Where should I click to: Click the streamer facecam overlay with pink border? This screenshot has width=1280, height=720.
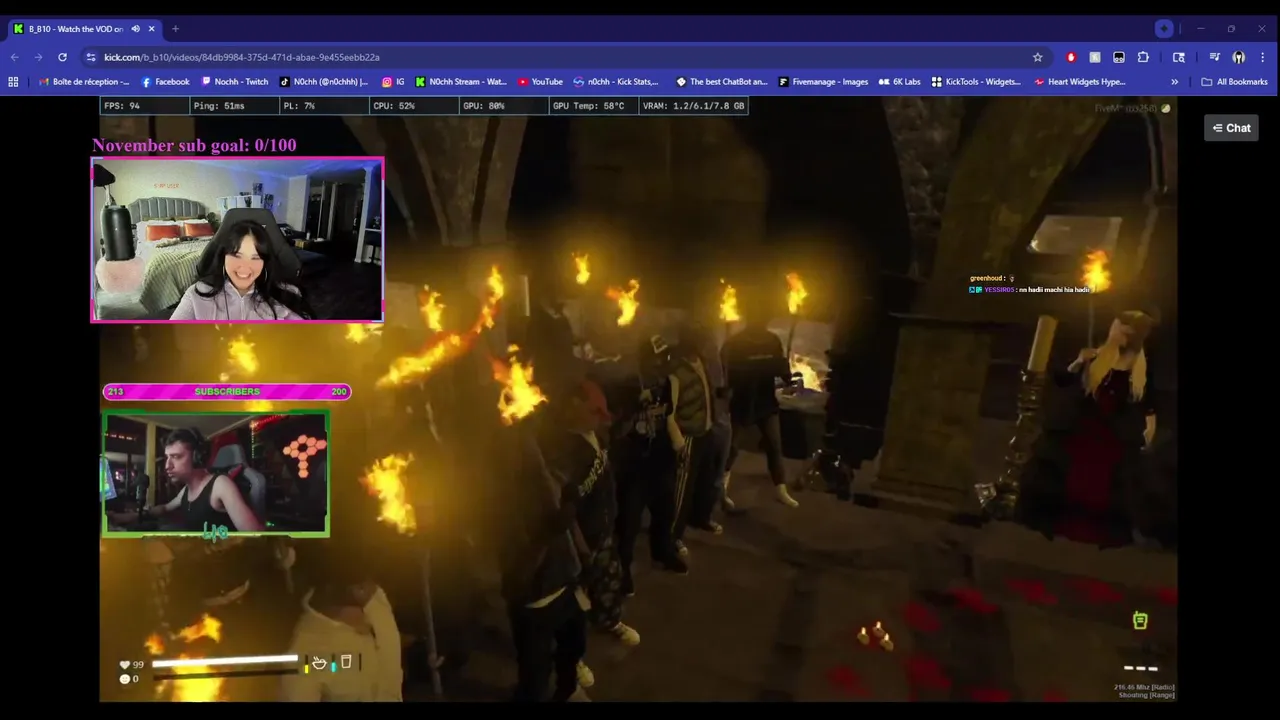(237, 240)
